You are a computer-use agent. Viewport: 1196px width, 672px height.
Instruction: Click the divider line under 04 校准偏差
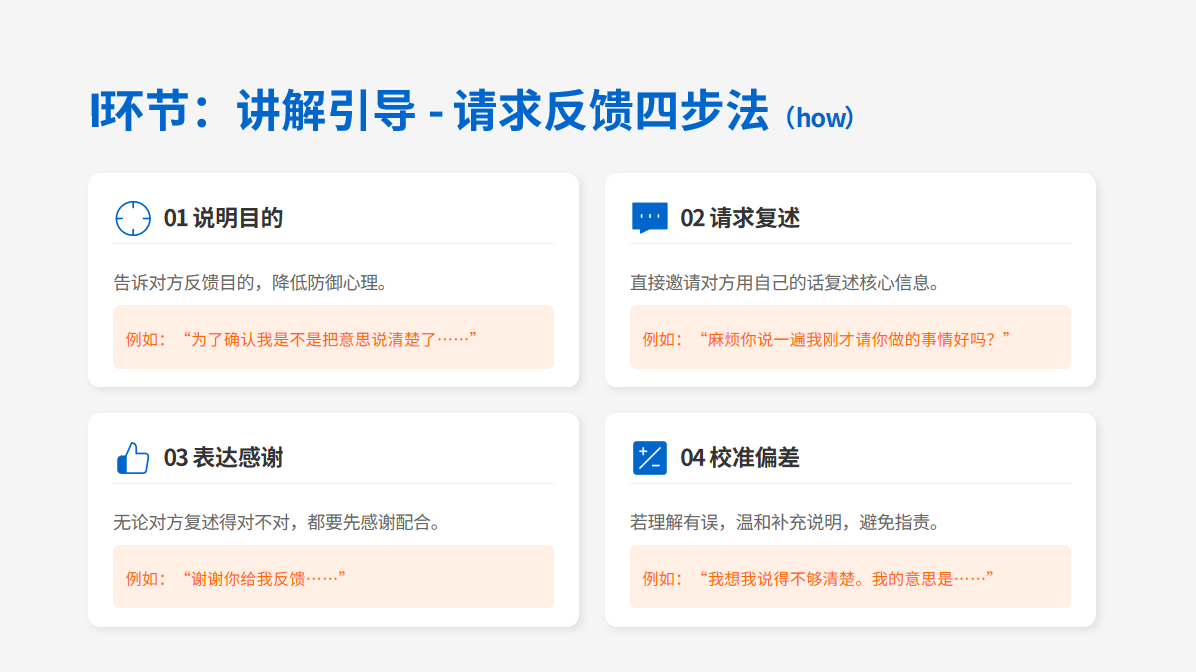point(850,483)
